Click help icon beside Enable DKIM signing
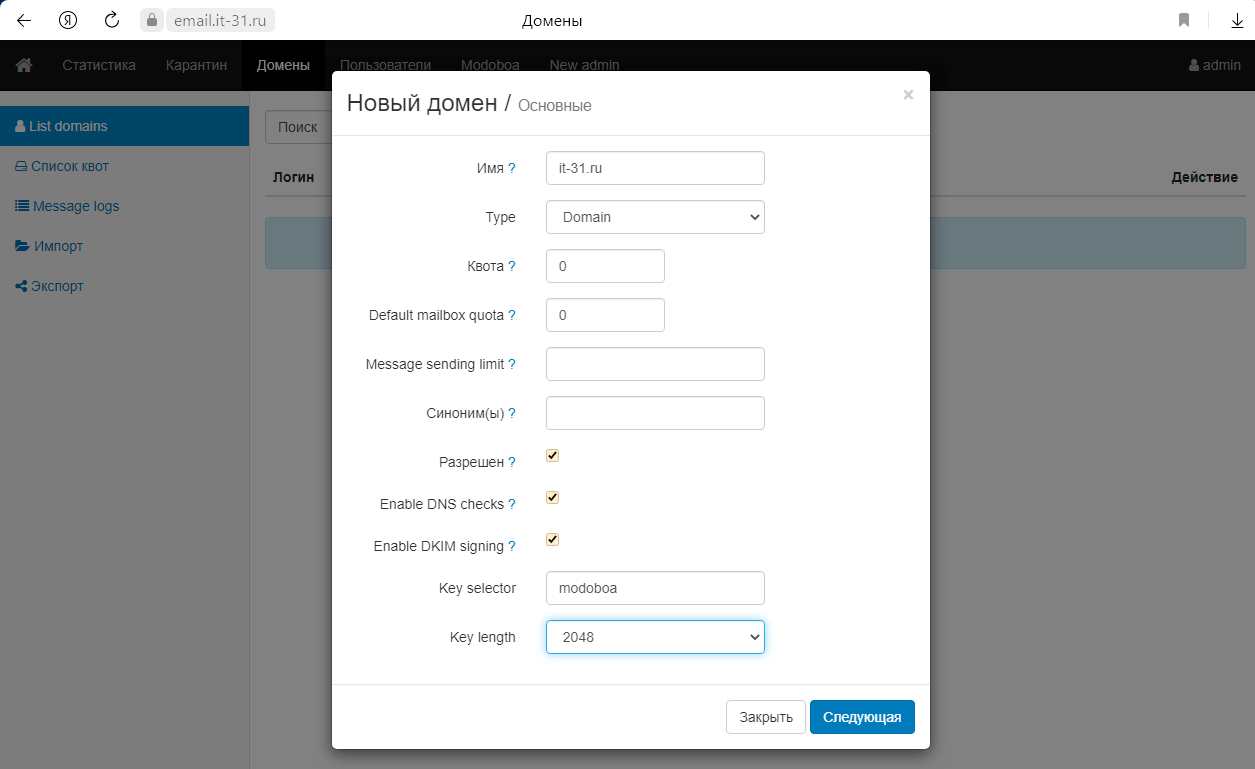The width and height of the screenshot is (1255, 769). coord(512,546)
